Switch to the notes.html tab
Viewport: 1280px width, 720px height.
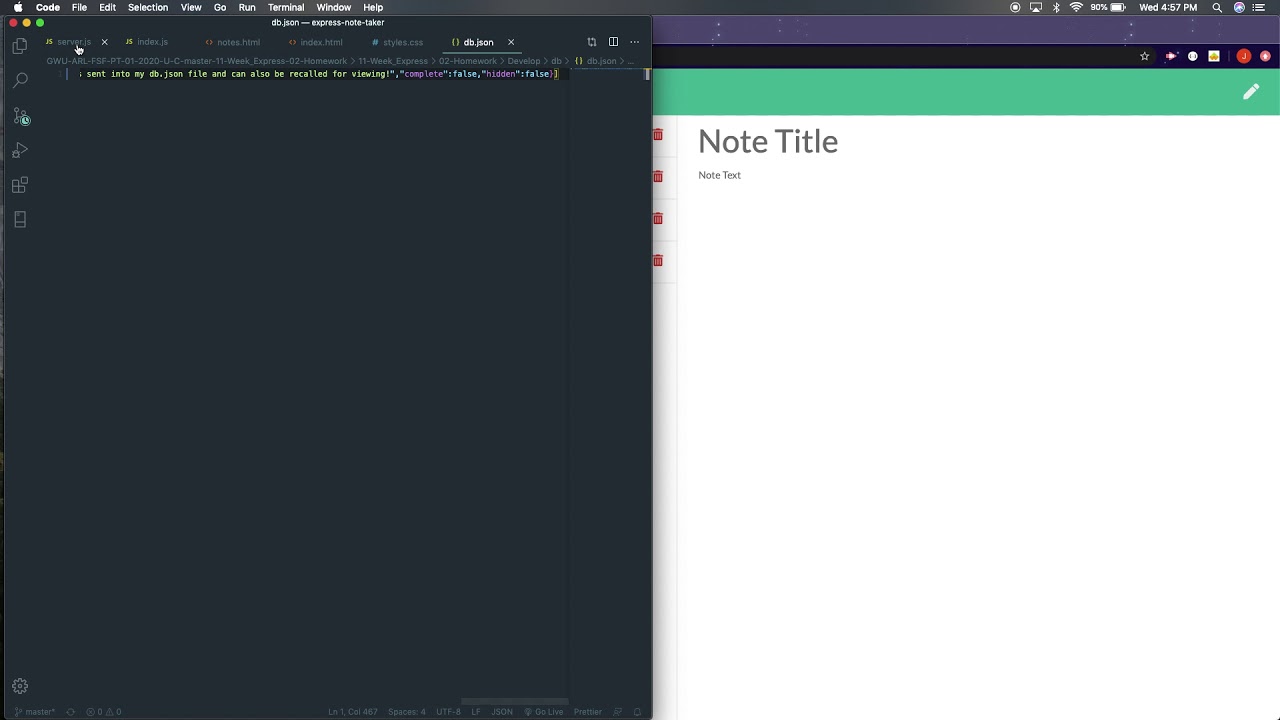coord(238,42)
